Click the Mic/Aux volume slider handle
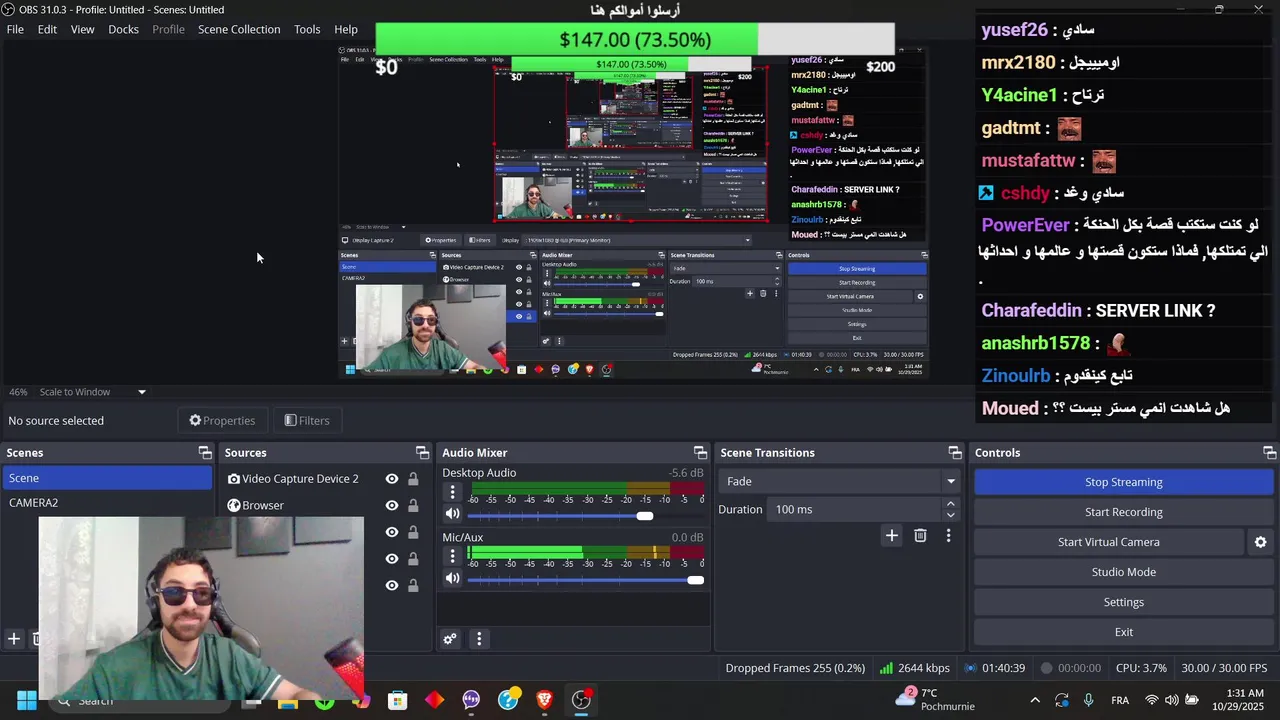This screenshot has width=1280, height=720. click(695, 580)
